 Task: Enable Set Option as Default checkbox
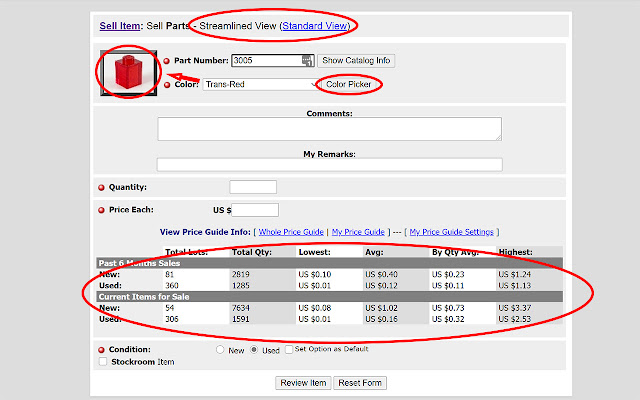(x=287, y=350)
